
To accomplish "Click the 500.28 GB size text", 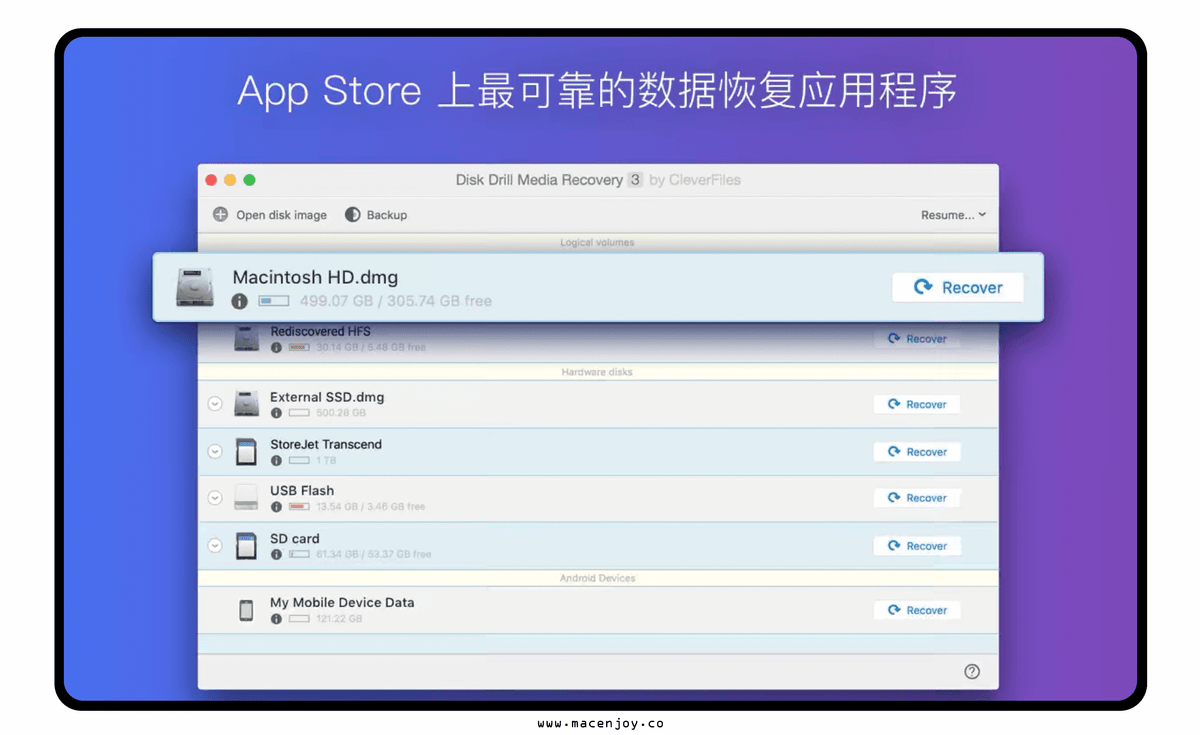I will [x=341, y=413].
